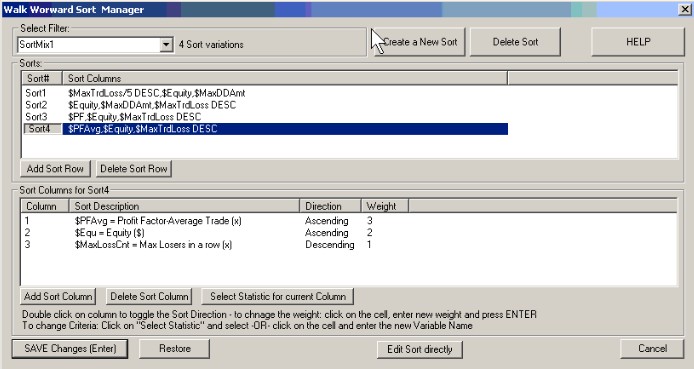Open HELP for the Sort Manager
Viewport: 694px width, 369px height.
[x=638, y=42]
